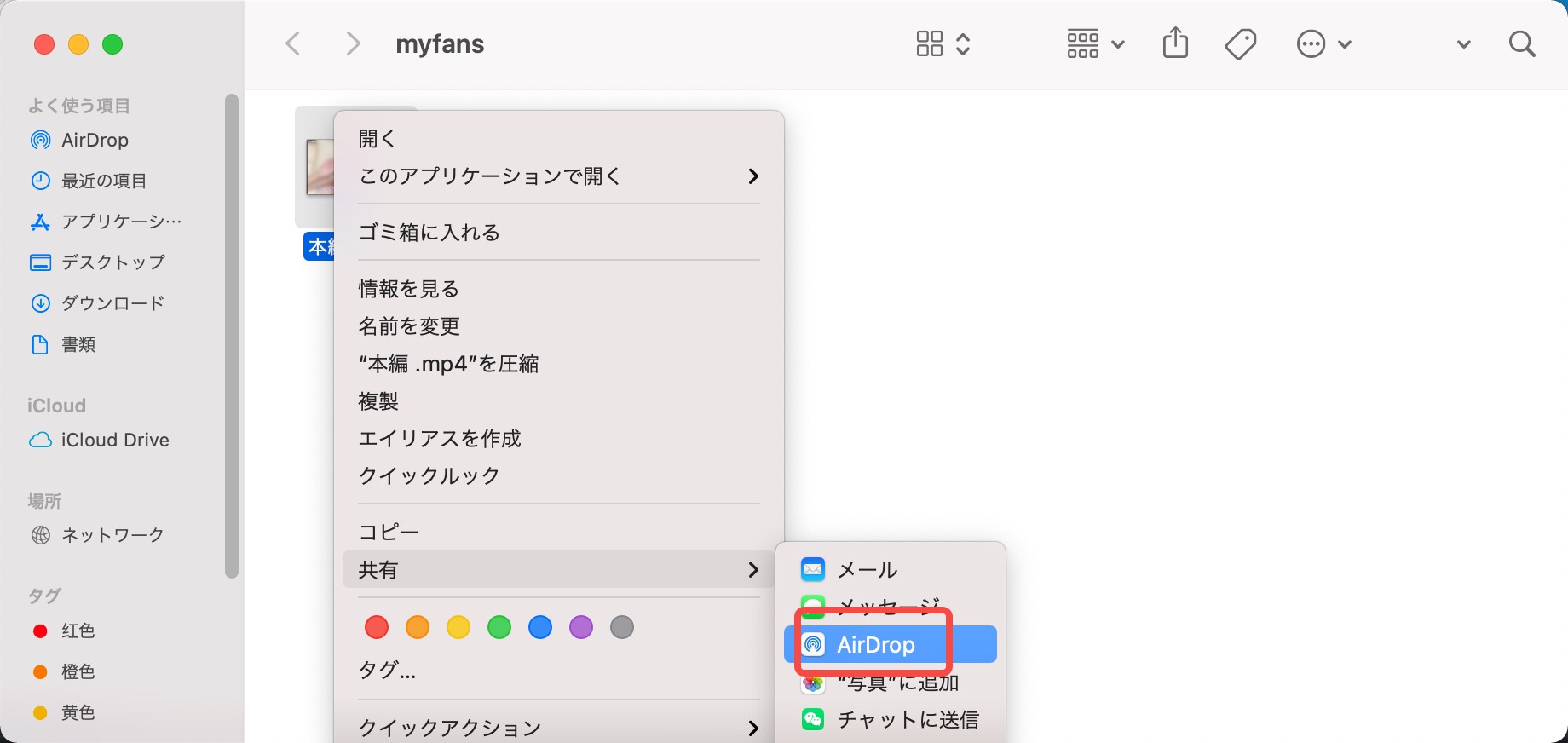This screenshot has height=743, width=1568.
Task: Expand the クイックアクション submenu
Action: [x=558, y=728]
